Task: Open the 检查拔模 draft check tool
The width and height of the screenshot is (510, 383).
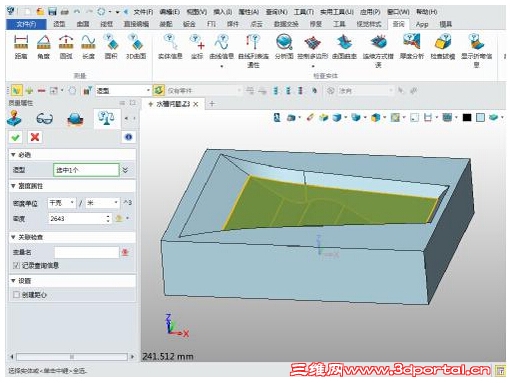Action: 443,47
